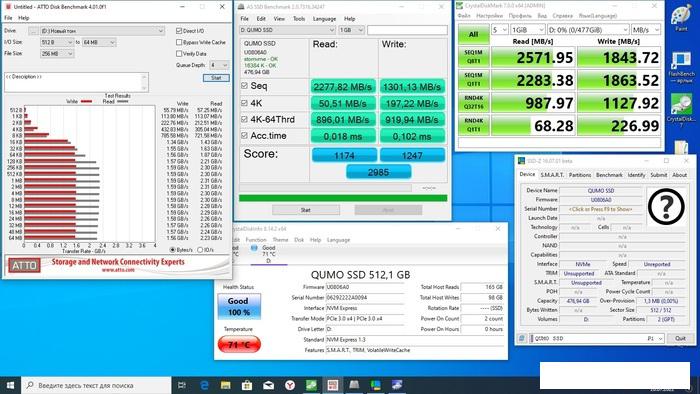Screen dimensions: 700x394
Task: Click the Paint desktop shortcut icon
Action: 681,17
